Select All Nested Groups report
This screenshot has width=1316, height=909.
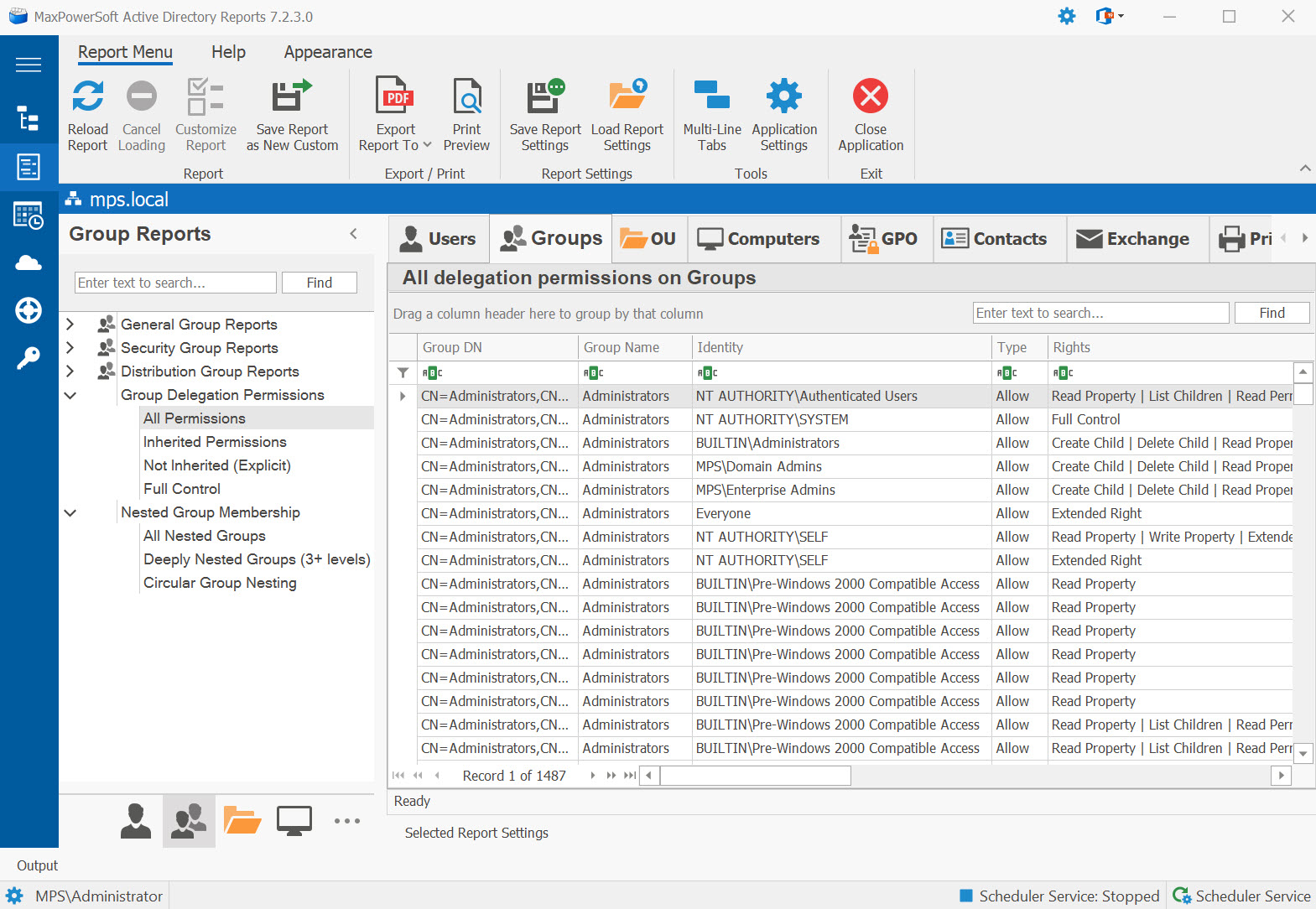point(205,536)
